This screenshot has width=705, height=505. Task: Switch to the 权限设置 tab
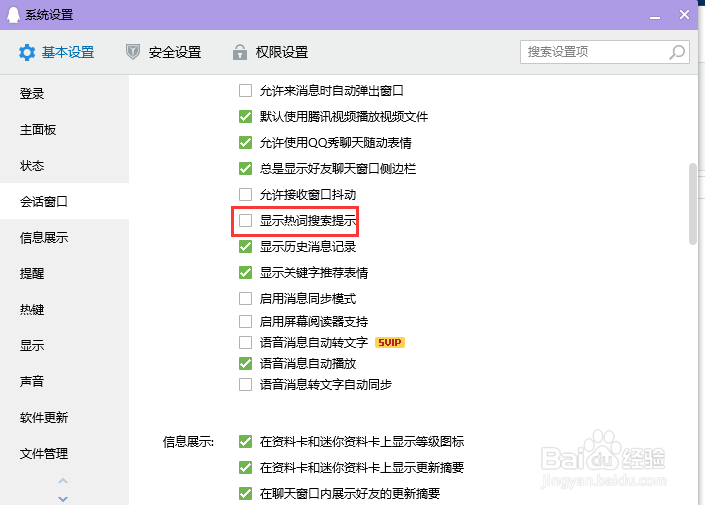click(x=270, y=52)
